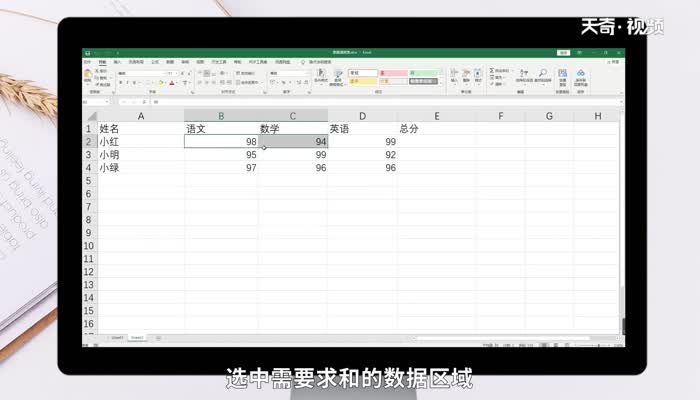The image size is (700, 400).
Task: Open the AutoSum dropdown arrow
Action: [x=512, y=71]
